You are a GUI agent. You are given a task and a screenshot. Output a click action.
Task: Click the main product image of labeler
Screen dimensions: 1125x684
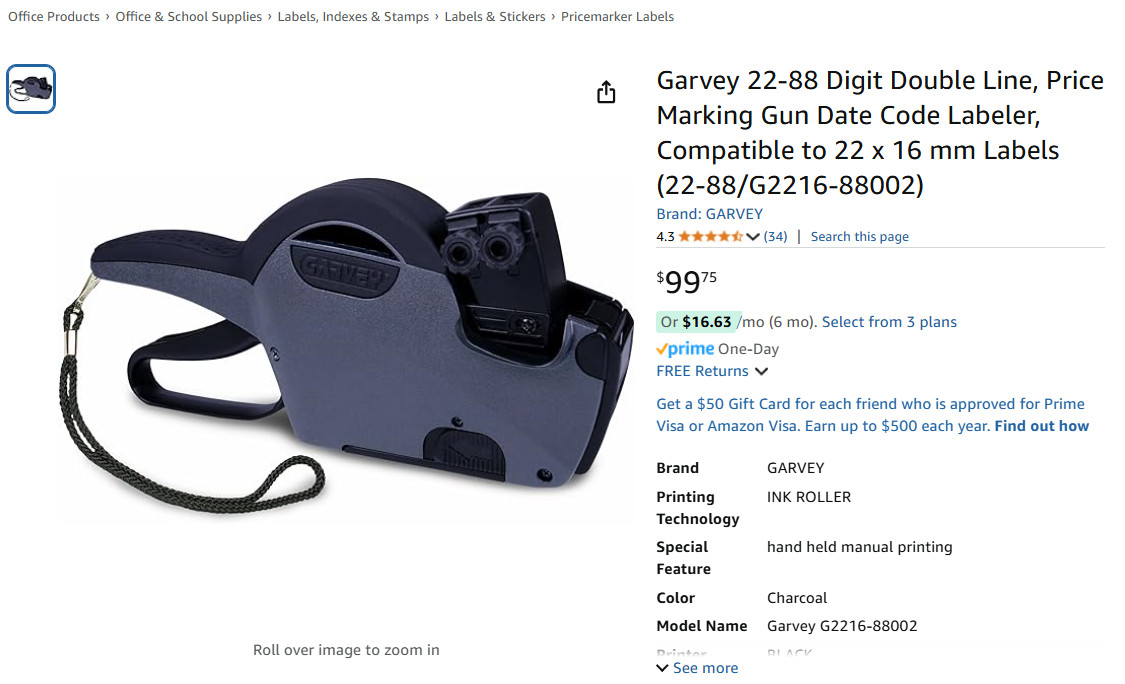pyautogui.click(x=346, y=345)
